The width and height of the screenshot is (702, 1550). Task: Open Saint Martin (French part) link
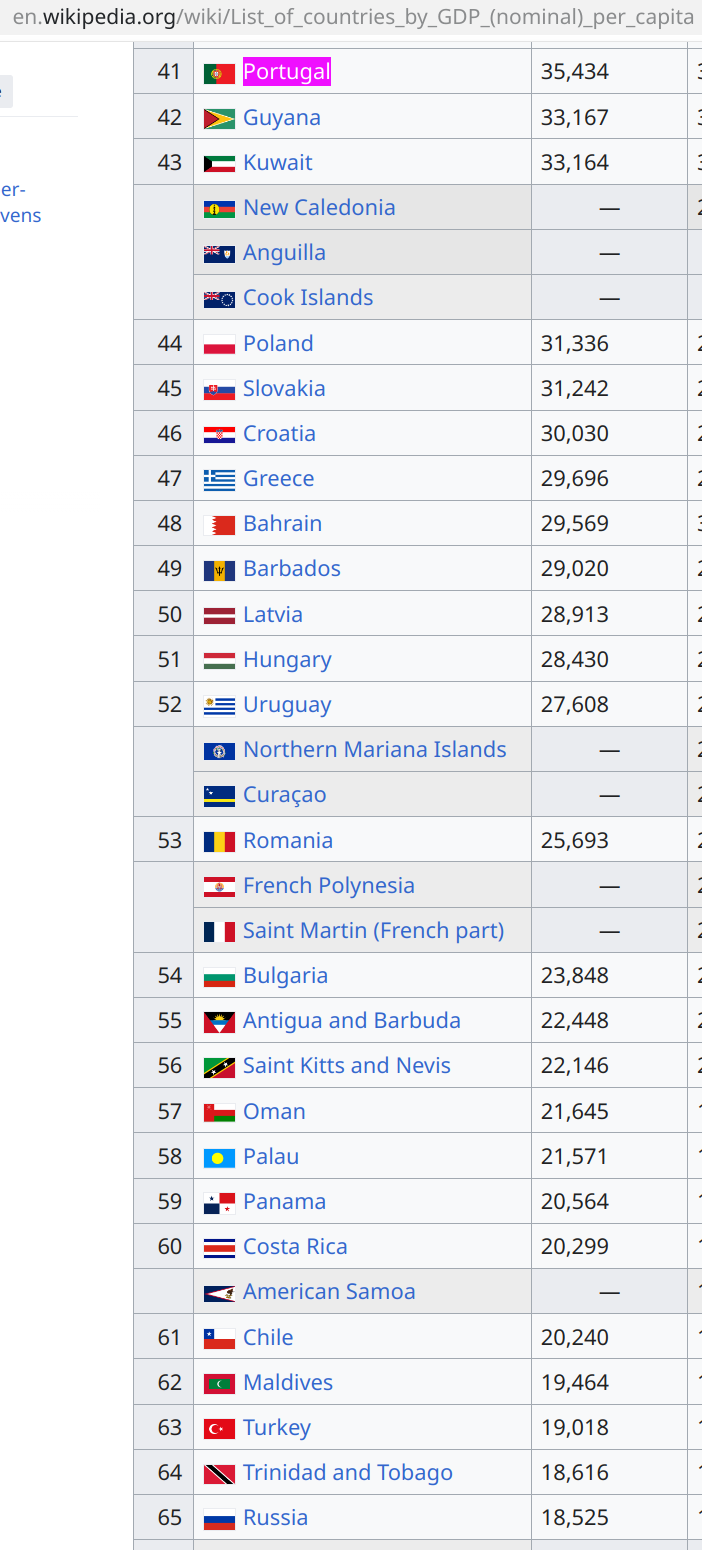[374, 931]
